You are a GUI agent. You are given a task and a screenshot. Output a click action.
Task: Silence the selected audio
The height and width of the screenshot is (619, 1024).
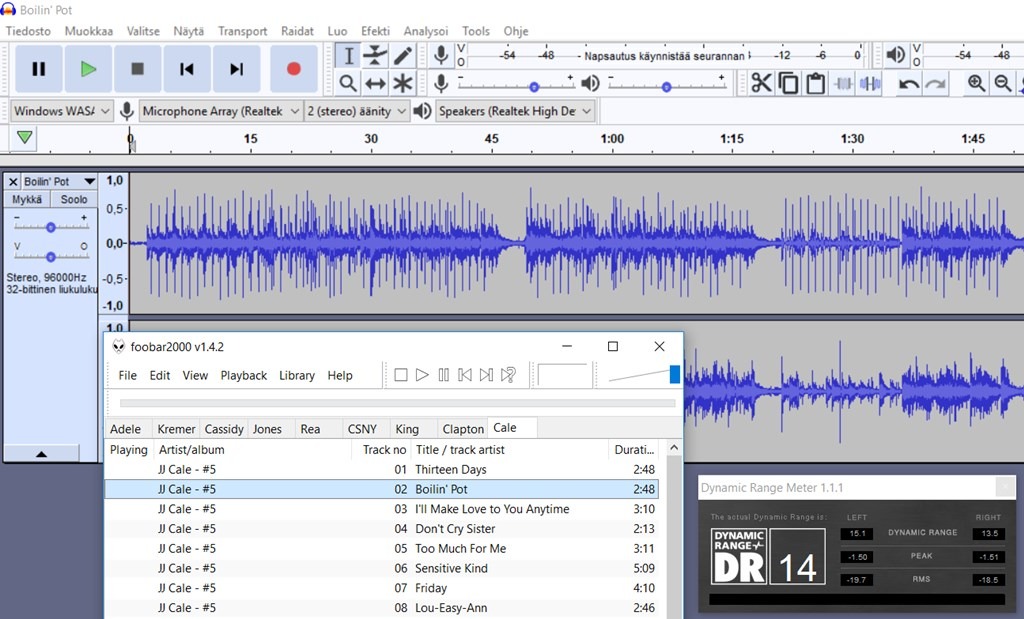point(870,84)
